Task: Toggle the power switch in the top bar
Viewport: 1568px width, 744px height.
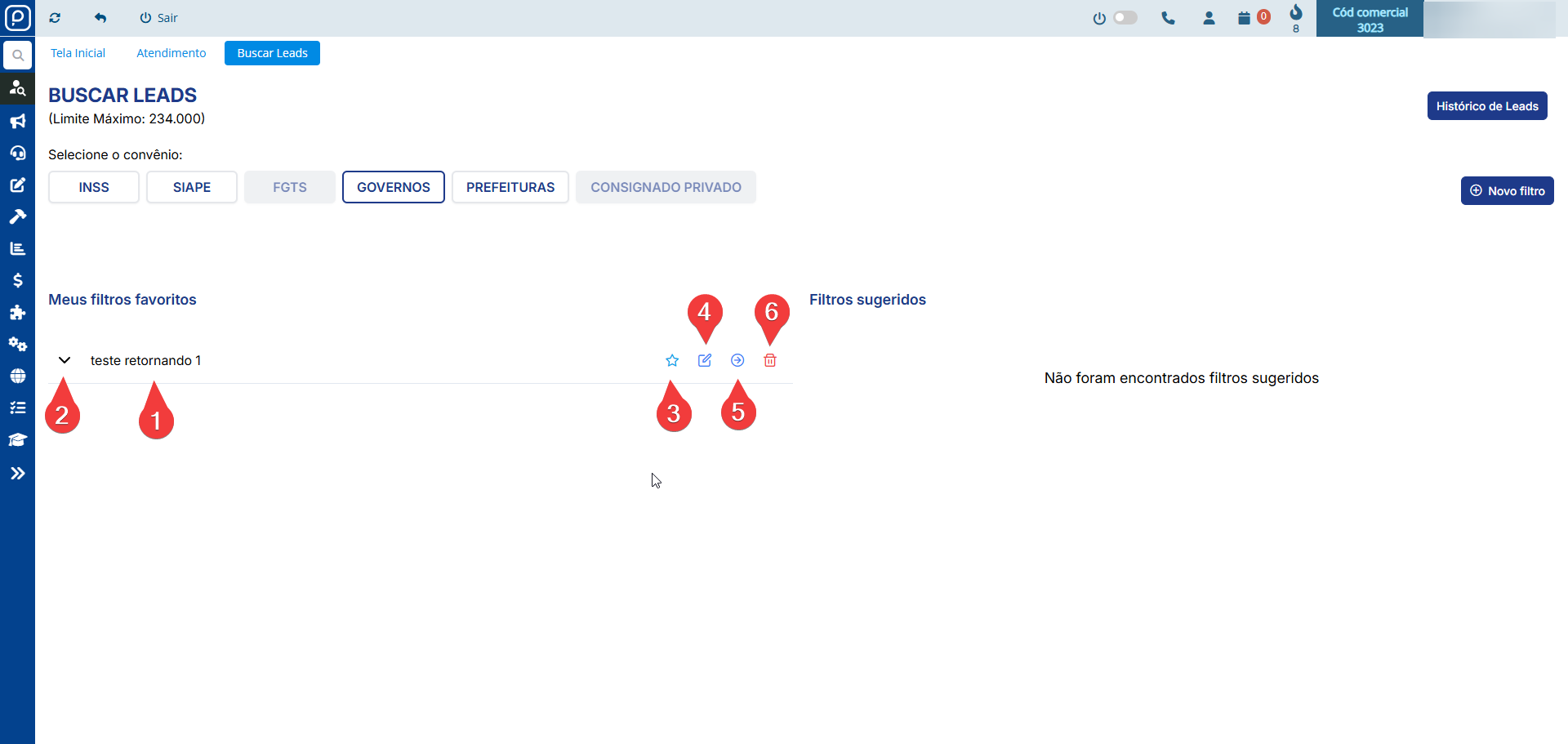Action: (x=1125, y=18)
